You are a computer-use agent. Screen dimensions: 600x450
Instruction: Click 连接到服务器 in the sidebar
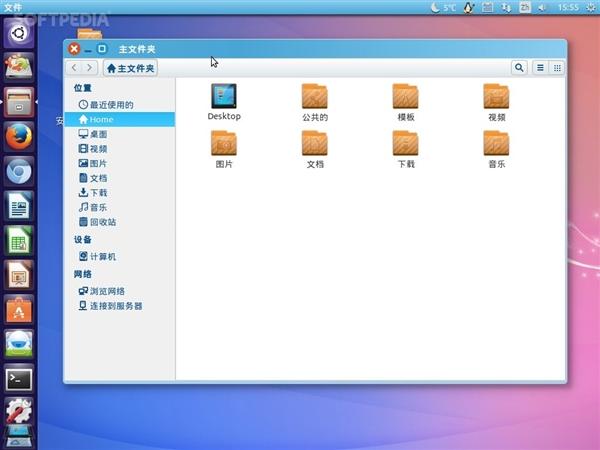[x=115, y=306]
